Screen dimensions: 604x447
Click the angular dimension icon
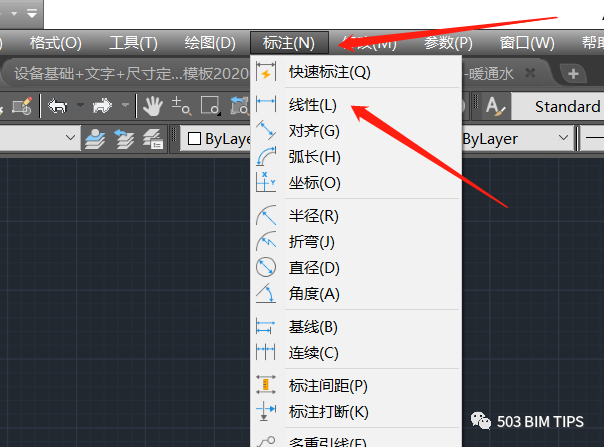pos(266,293)
